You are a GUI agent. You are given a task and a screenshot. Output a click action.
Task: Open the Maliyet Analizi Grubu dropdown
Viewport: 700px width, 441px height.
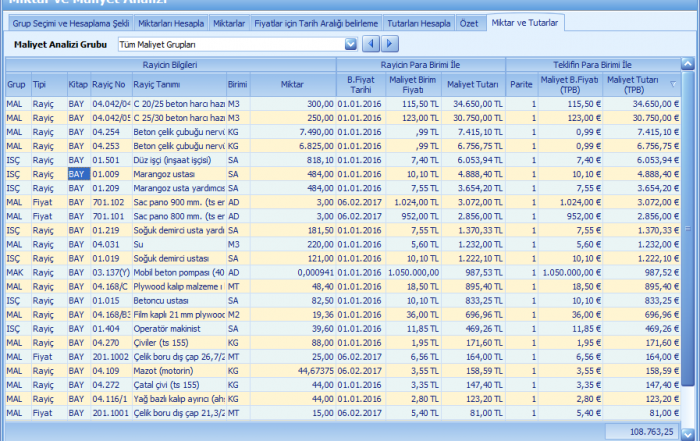[x=350, y=44]
